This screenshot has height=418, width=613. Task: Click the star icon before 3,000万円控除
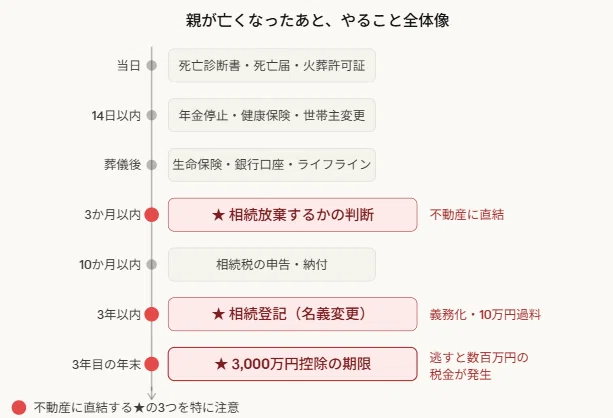[x=221, y=364]
